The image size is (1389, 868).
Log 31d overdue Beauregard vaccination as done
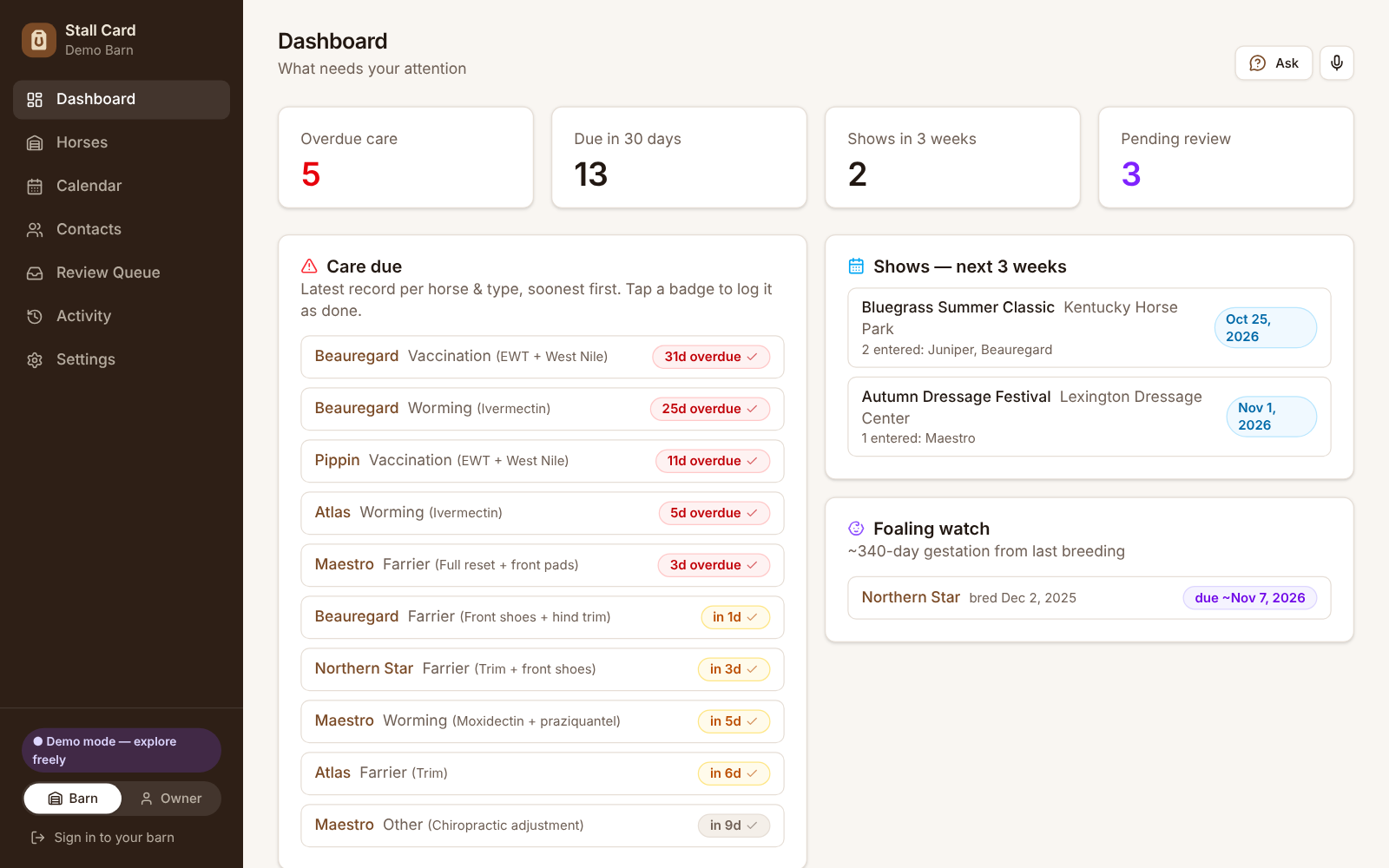click(711, 357)
